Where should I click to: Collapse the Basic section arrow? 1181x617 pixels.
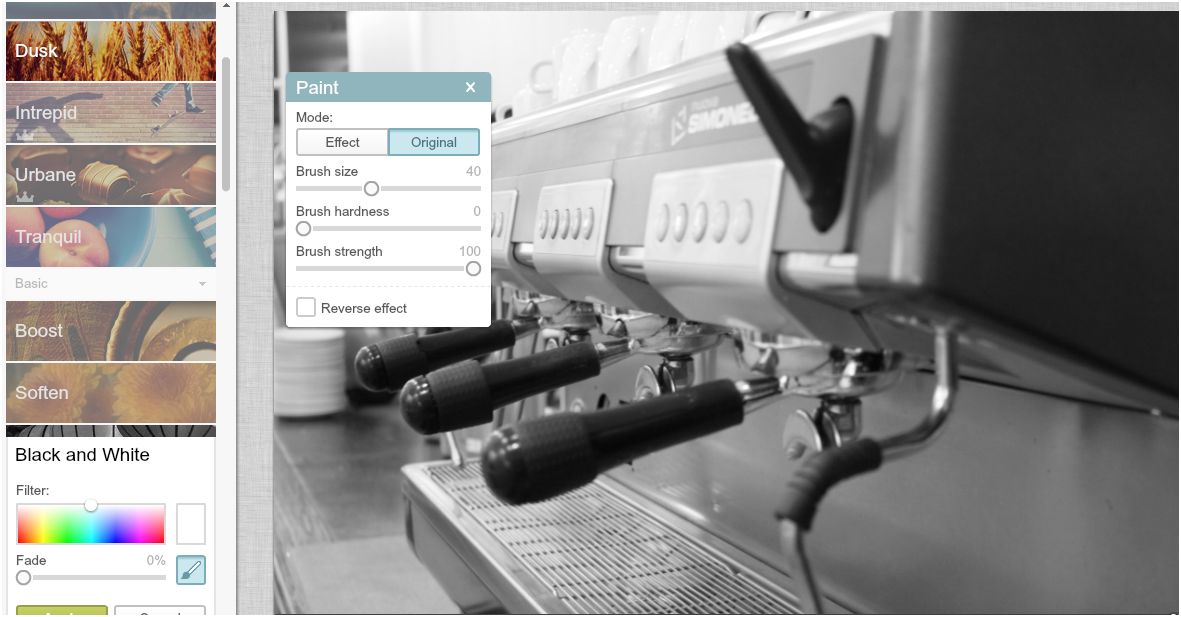[202, 284]
